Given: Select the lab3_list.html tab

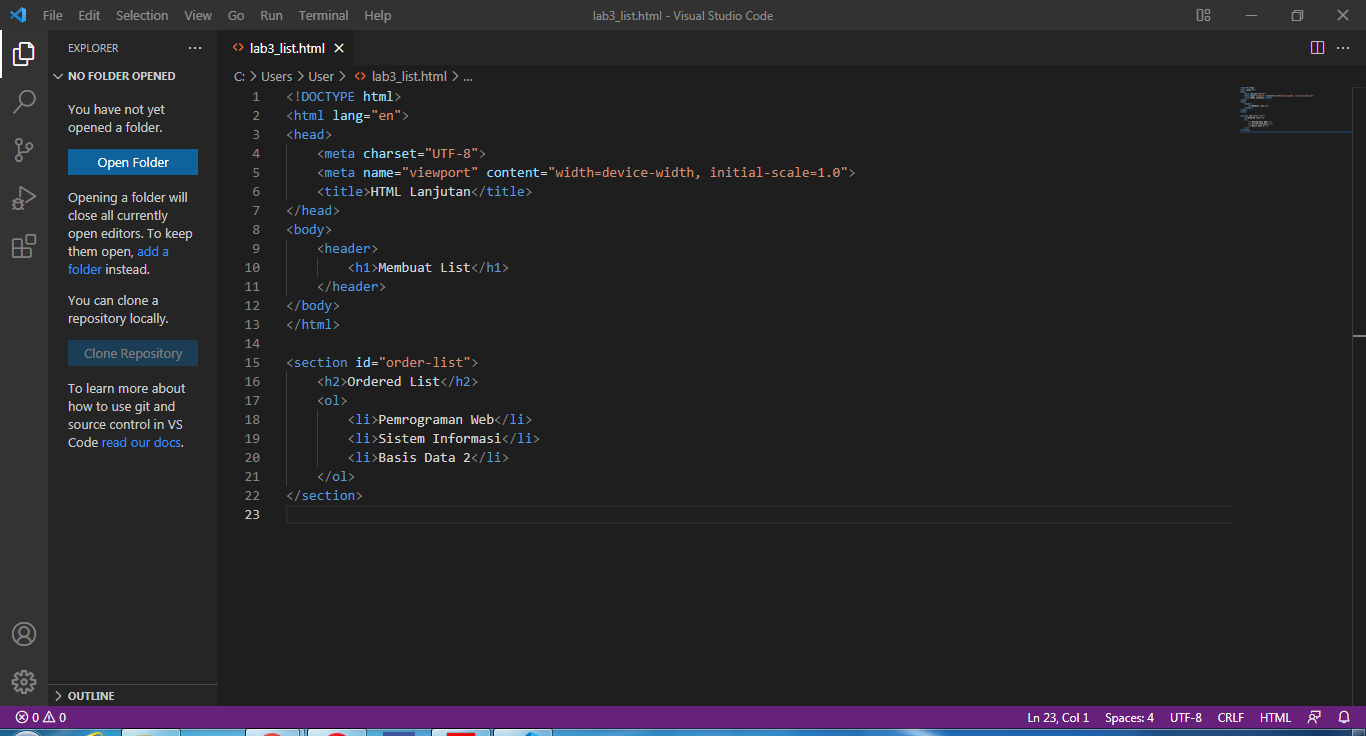Looking at the screenshot, I should pos(288,46).
